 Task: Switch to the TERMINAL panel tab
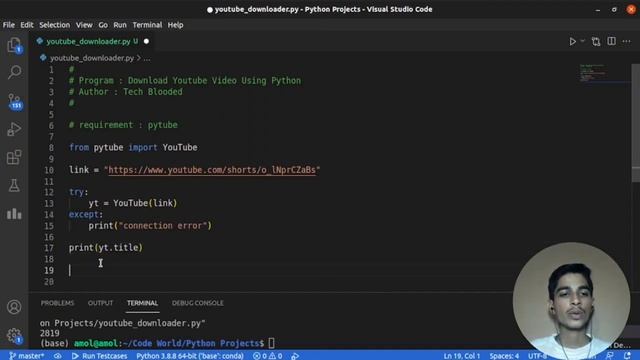click(x=142, y=303)
